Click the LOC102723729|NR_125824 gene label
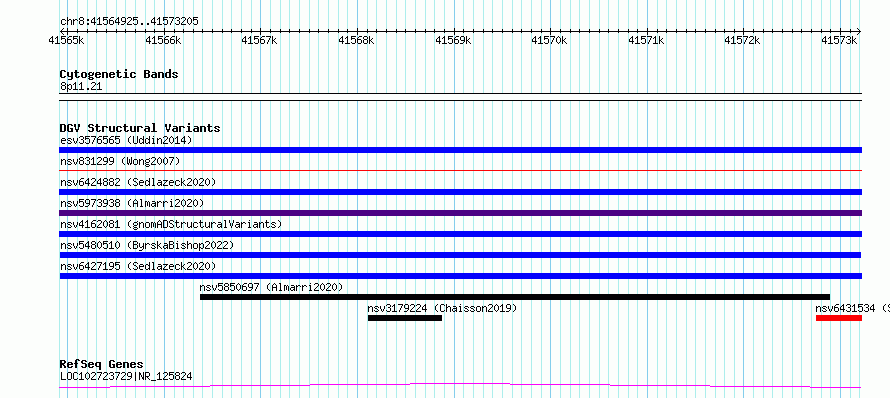Viewport: 890px width, 398px height. pyautogui.click(x=126, y=376)
